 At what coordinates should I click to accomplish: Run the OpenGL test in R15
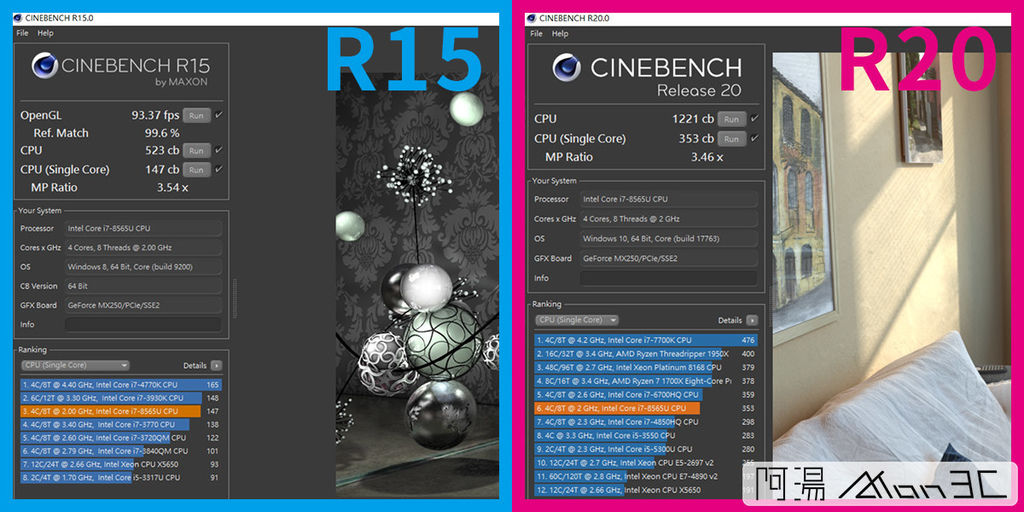click(x=197, y=116)
